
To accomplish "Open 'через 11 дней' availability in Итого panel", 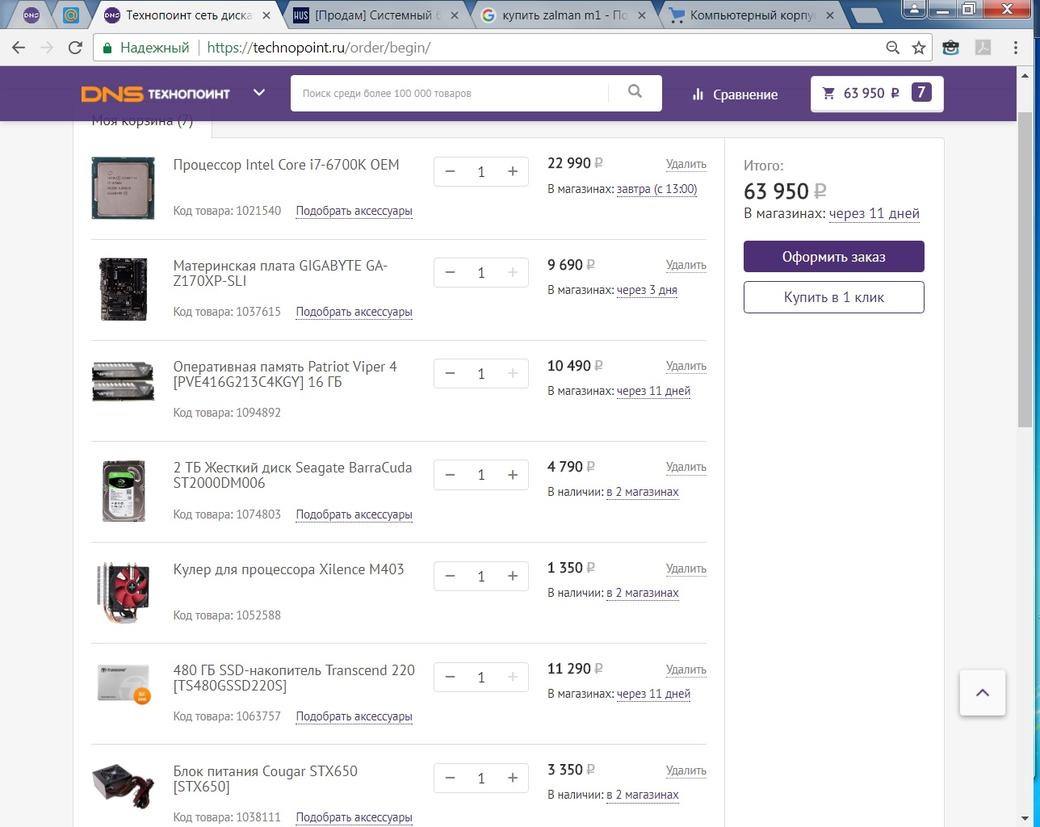I will 874,214.
